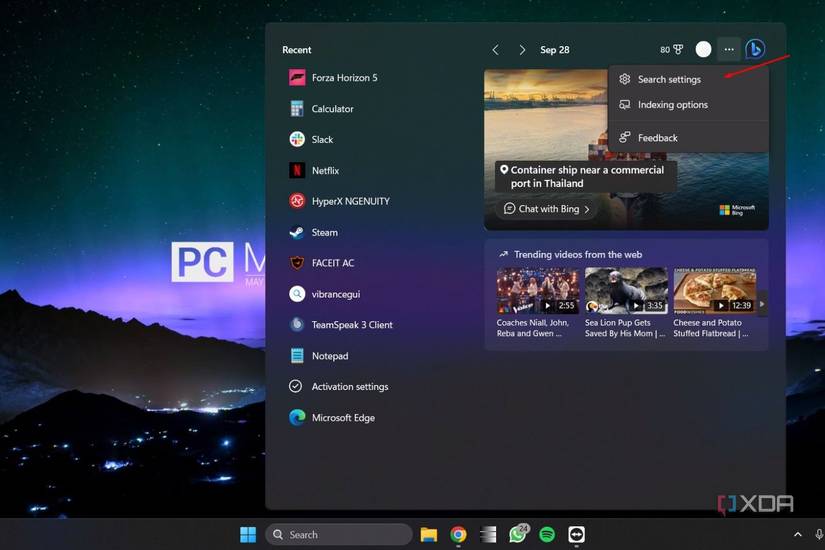Screen dimensions: 825x550
Task: Launch Notepad from its icon
Action: [x=297, y=356]
